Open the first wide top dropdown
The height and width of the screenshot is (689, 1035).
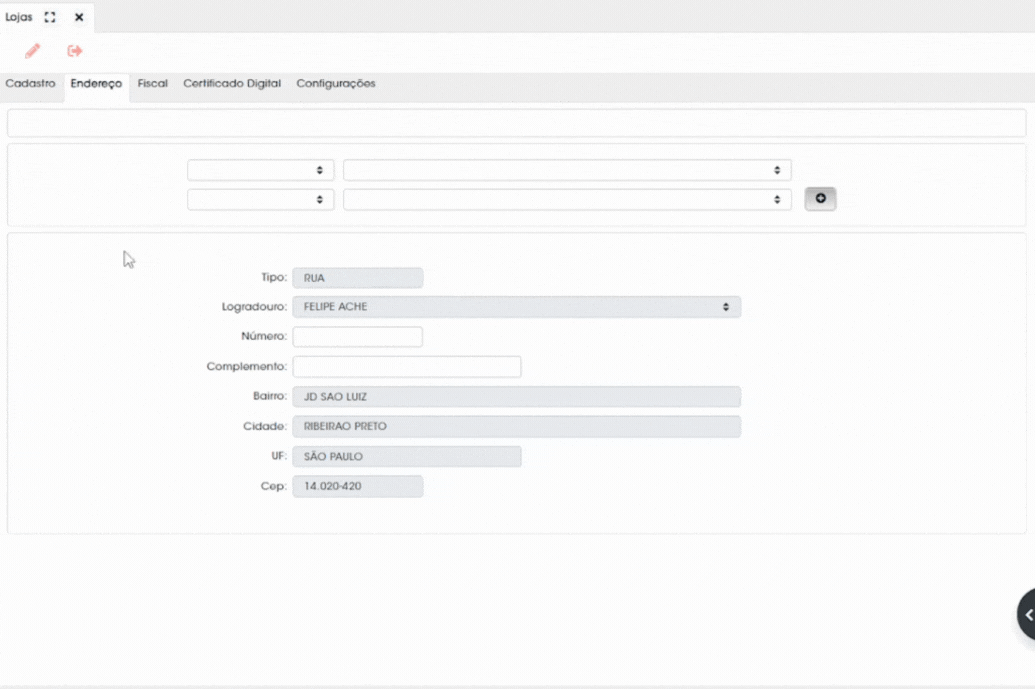(567, 170)
